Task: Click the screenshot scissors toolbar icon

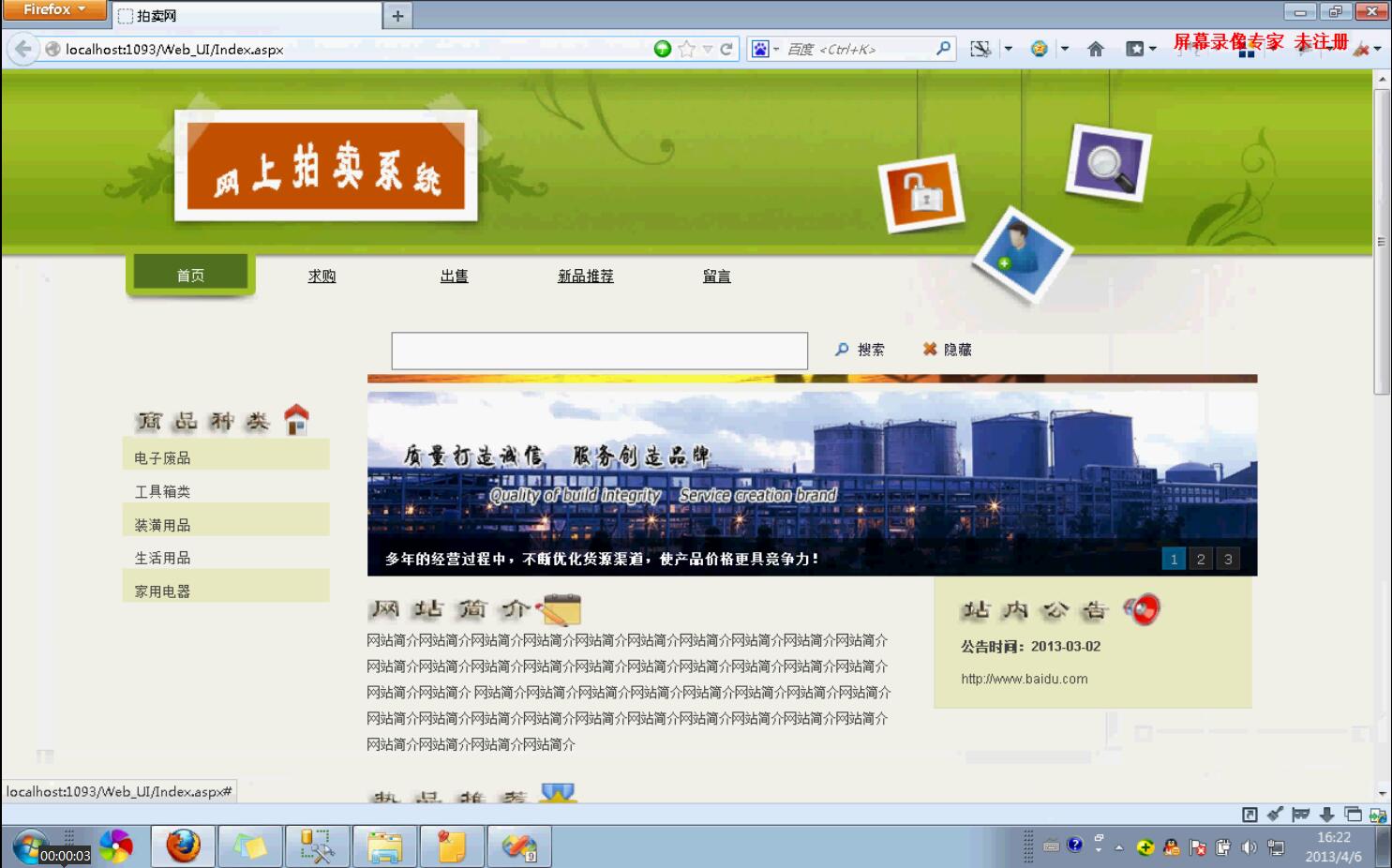Action: point(980,49)
